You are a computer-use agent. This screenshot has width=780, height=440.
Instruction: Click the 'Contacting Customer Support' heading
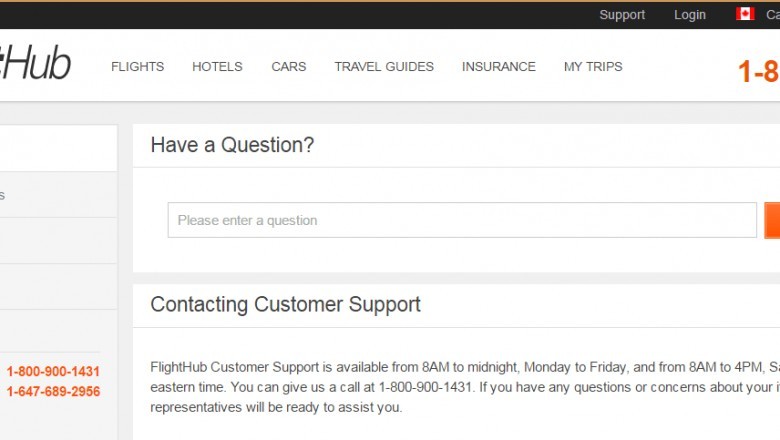pyautogui.click(x=285, y=304)
